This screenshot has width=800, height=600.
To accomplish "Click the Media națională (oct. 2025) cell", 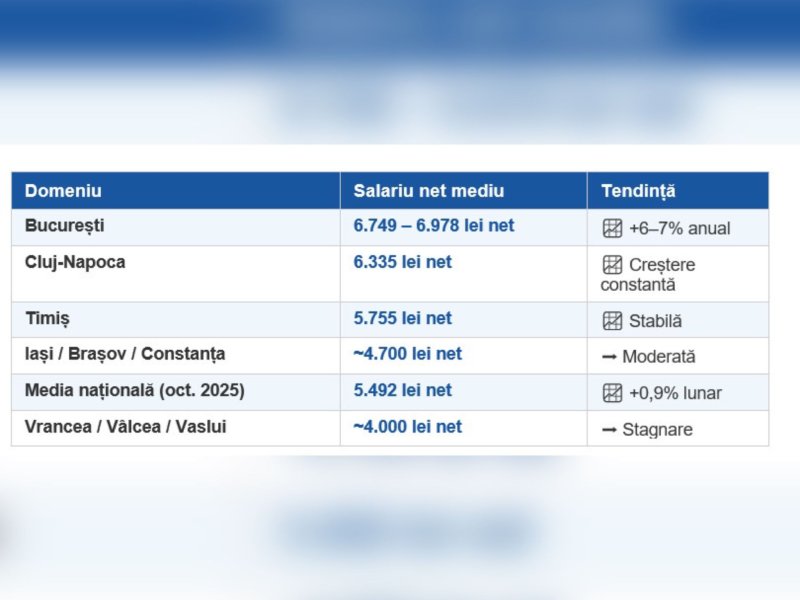I will point(134,390).
